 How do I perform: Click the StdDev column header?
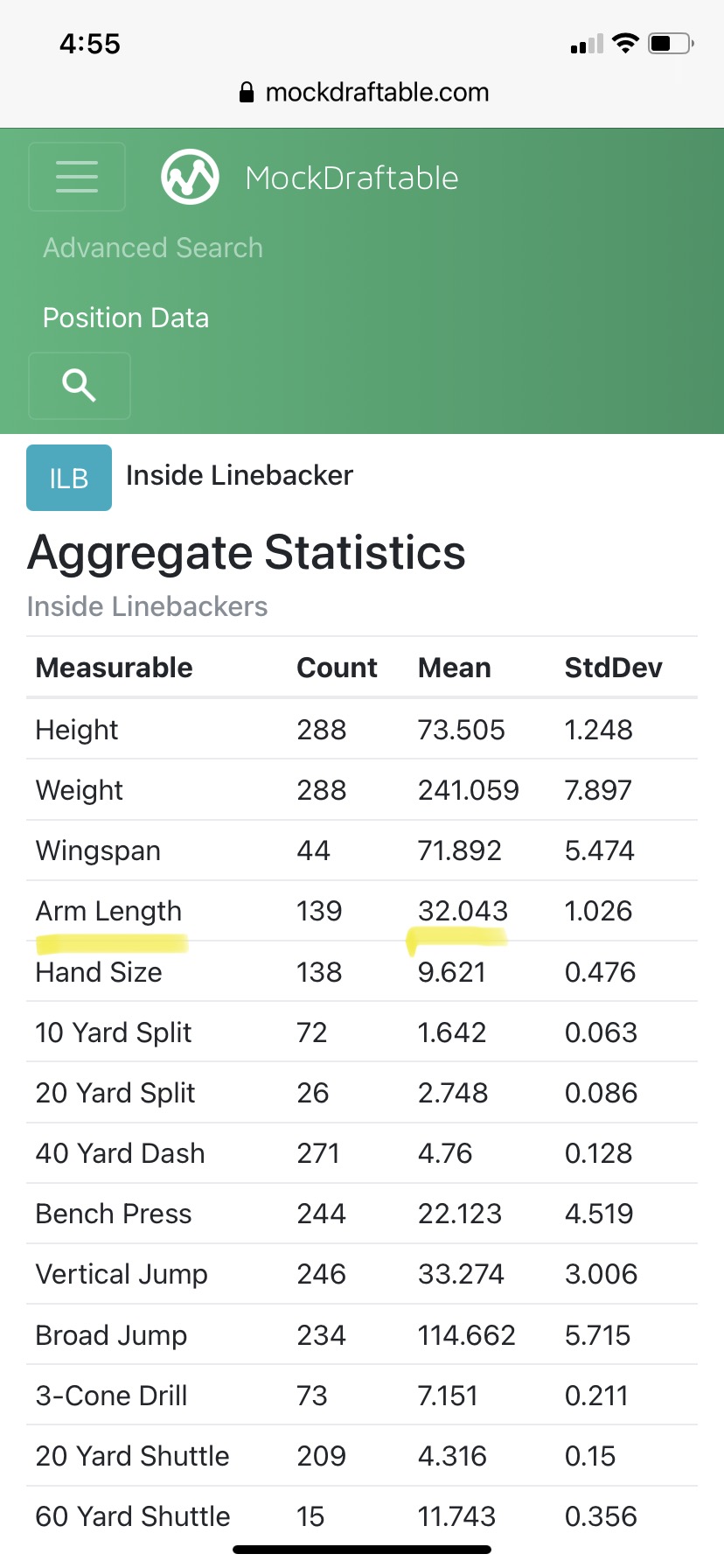tap(613, 668)
